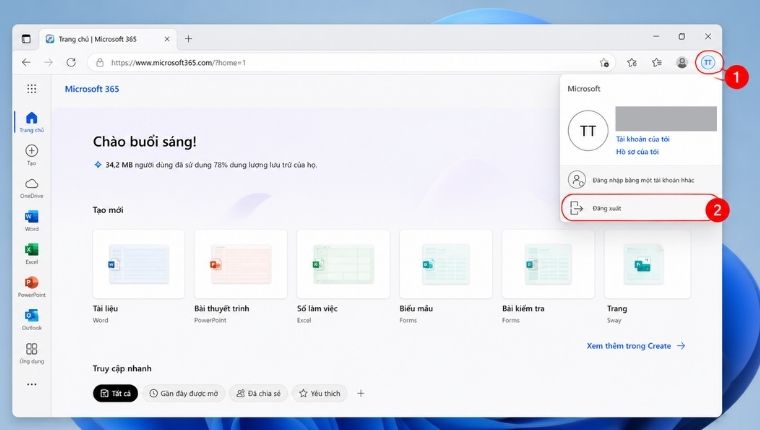Screen dimensions: 760x430
Task: Open OneDrive from the sidebar
Action: [x=32, y=188]
